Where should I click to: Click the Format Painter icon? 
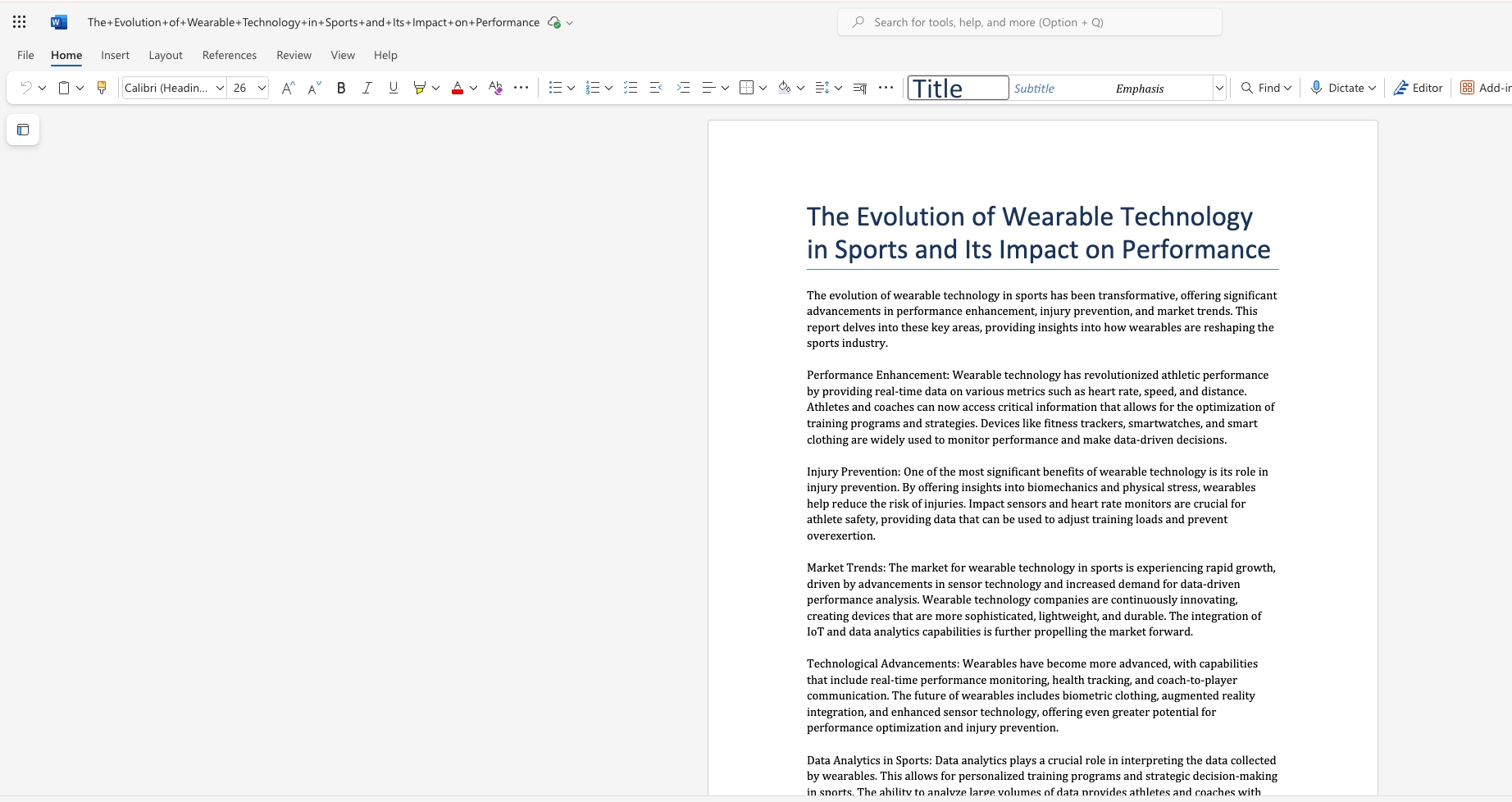click(102, 88)
